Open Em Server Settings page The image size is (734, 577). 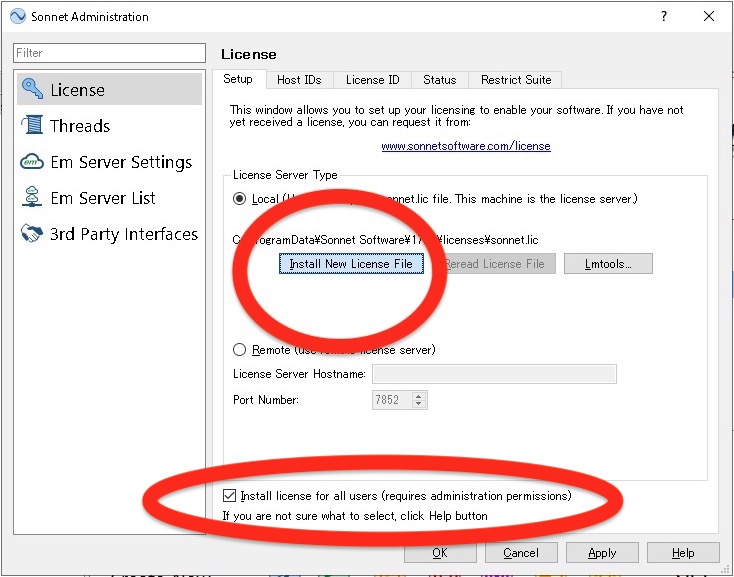click(110, 162)
